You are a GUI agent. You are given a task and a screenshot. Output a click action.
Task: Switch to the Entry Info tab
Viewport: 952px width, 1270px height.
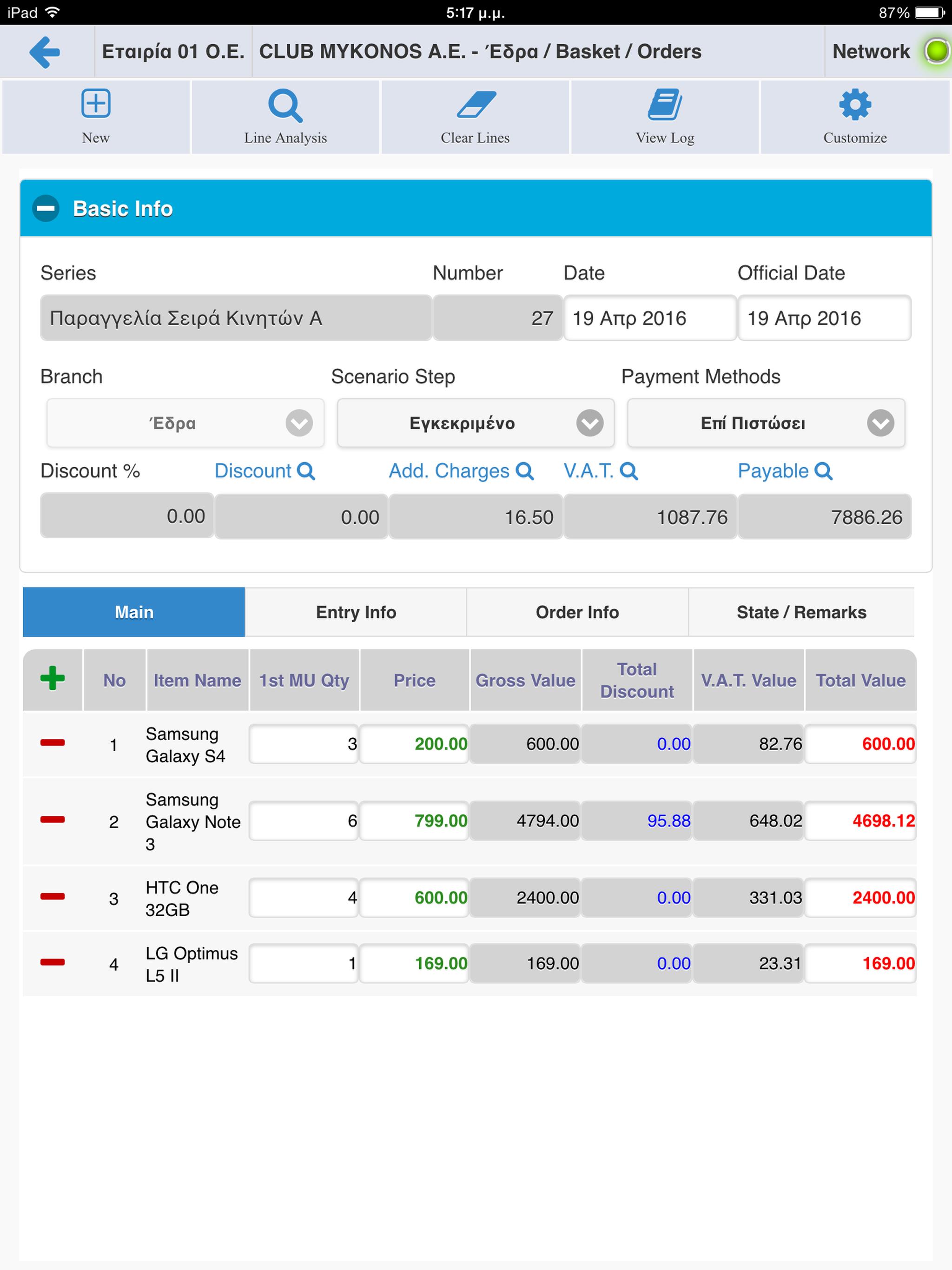(x=356, y=612)
